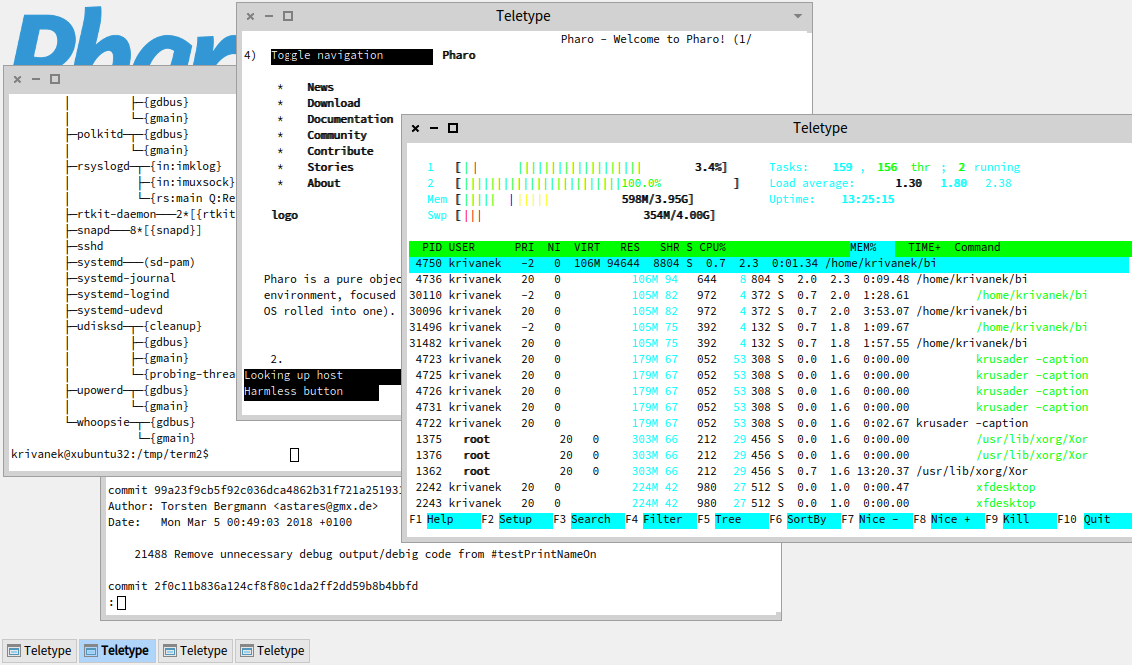The width and height of the screenshot is (1132, 665).
Task: Select htop process row PID 4736
Action: (768, 279)
